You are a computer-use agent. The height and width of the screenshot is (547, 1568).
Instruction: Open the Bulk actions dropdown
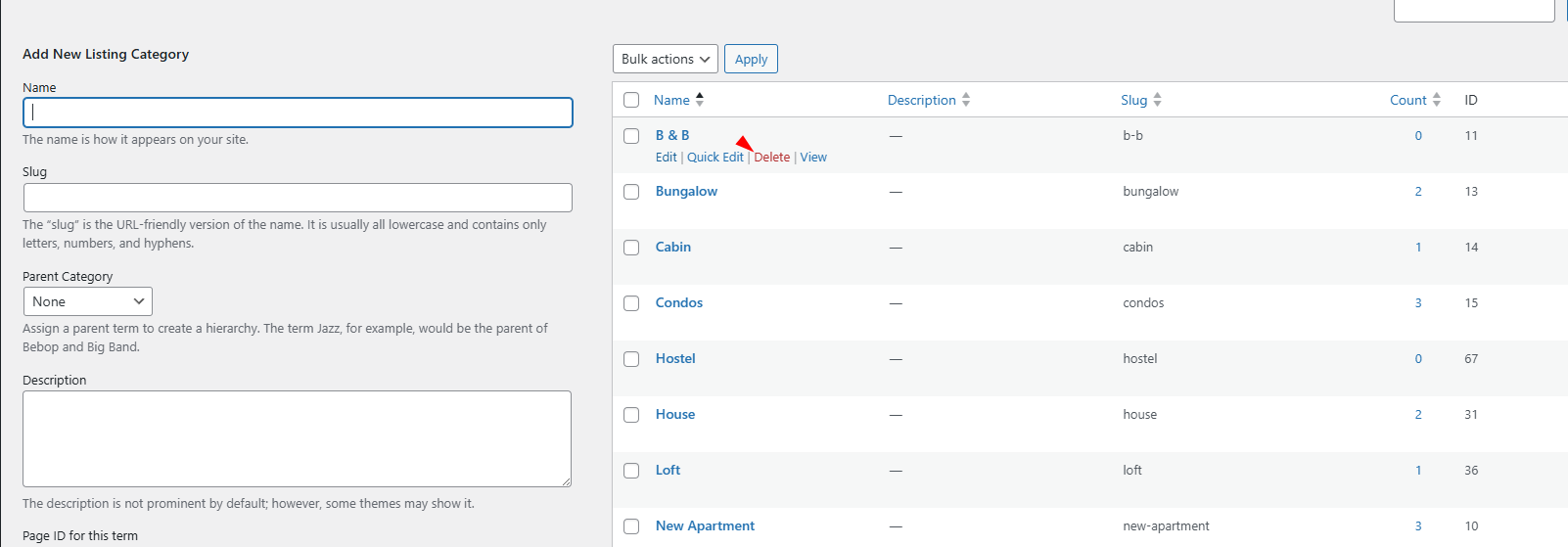tap(665, 59)
